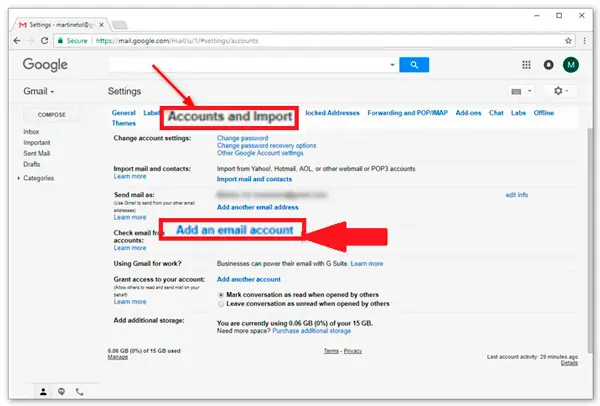The height and width of the screenshot is (406, 600).
Task: Click the Google logo
Action: tap(45, 65)
